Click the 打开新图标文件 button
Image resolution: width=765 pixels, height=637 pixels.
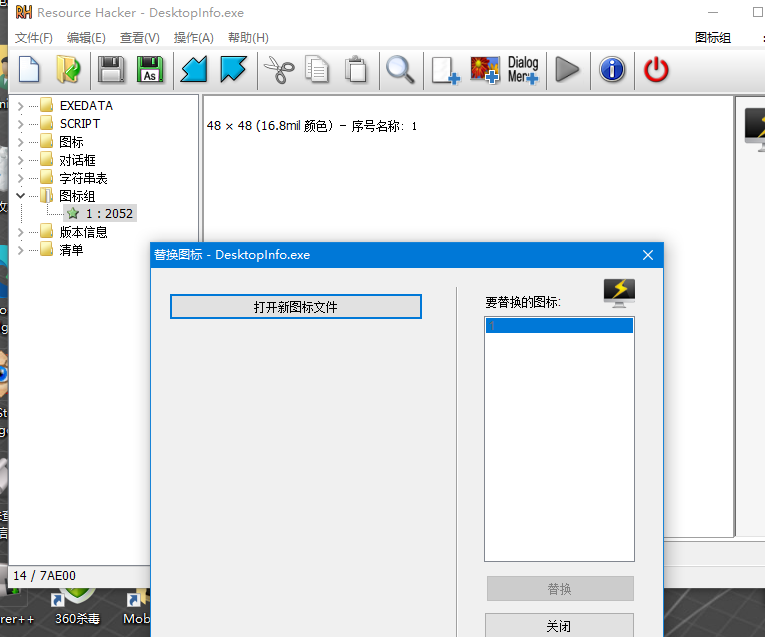click(x=295, y=307)
